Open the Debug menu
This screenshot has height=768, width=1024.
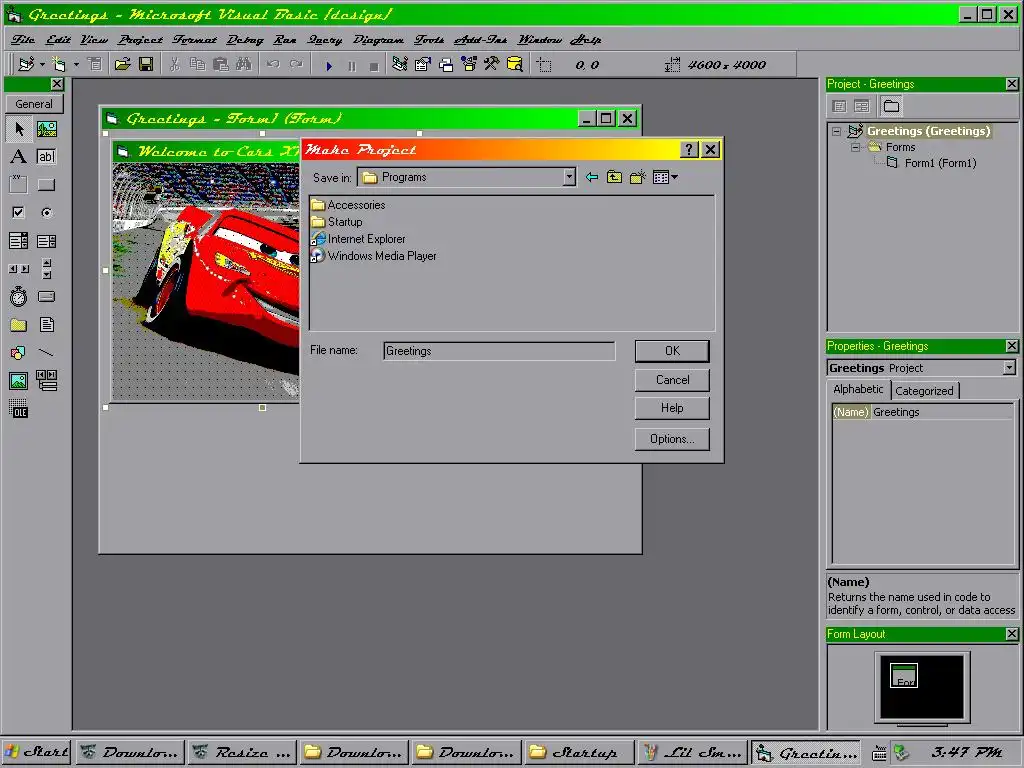(245, 40)
